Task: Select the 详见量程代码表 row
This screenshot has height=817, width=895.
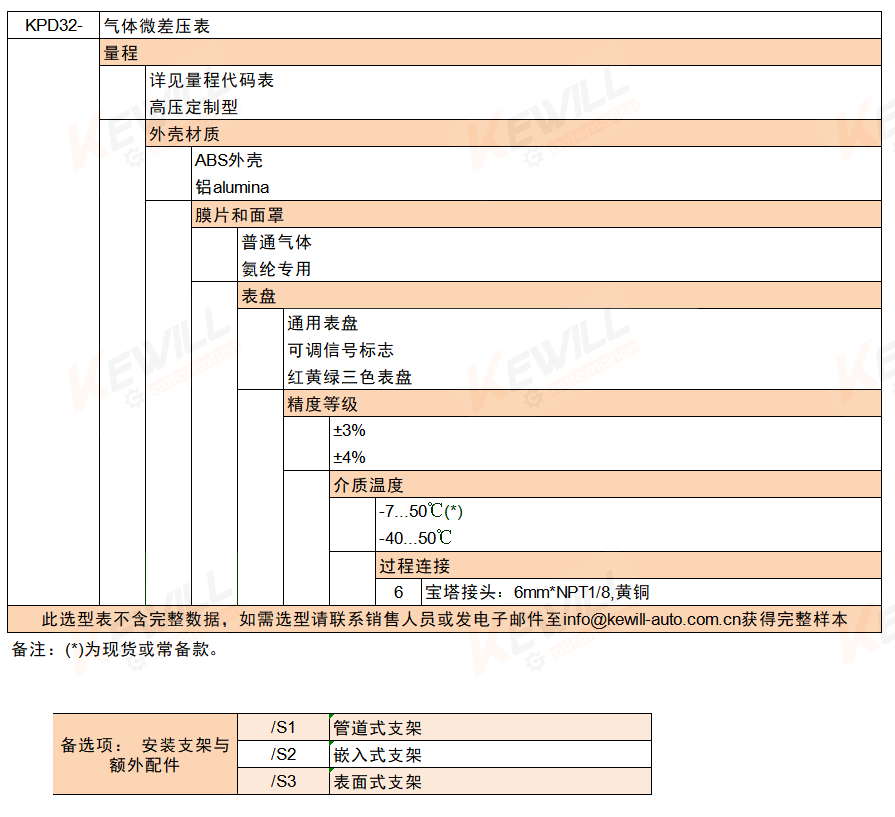Action: tap(514, 80)
